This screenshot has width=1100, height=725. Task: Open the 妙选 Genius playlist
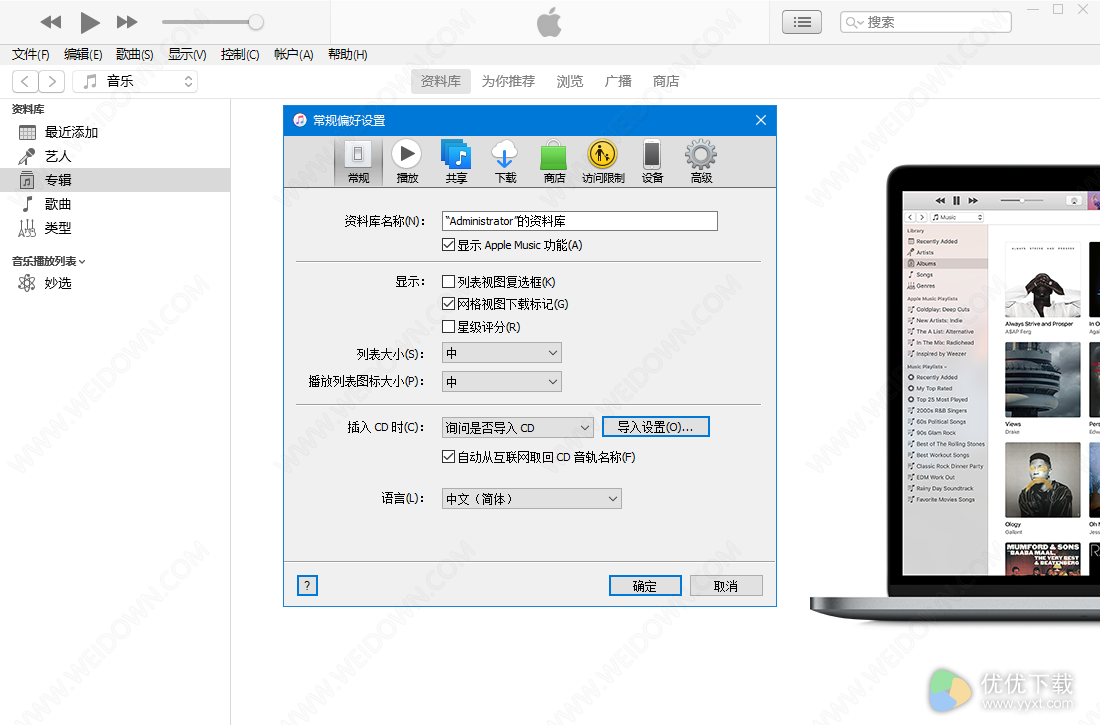point(115,283)
